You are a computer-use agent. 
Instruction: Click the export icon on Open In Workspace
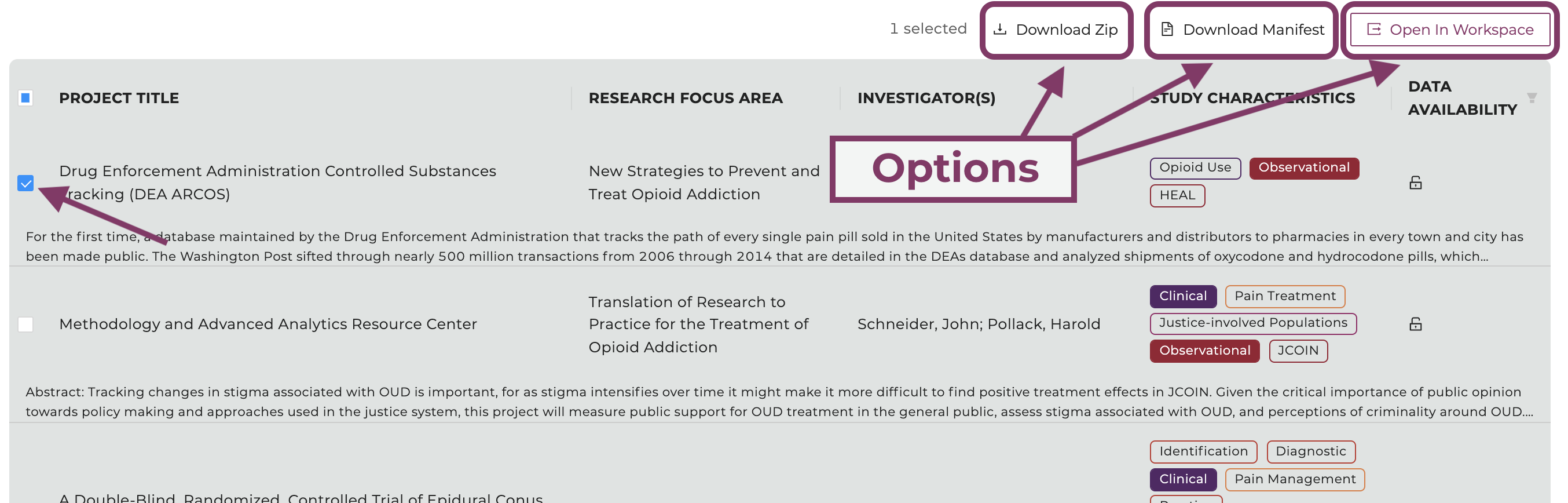pos(1374,29)
